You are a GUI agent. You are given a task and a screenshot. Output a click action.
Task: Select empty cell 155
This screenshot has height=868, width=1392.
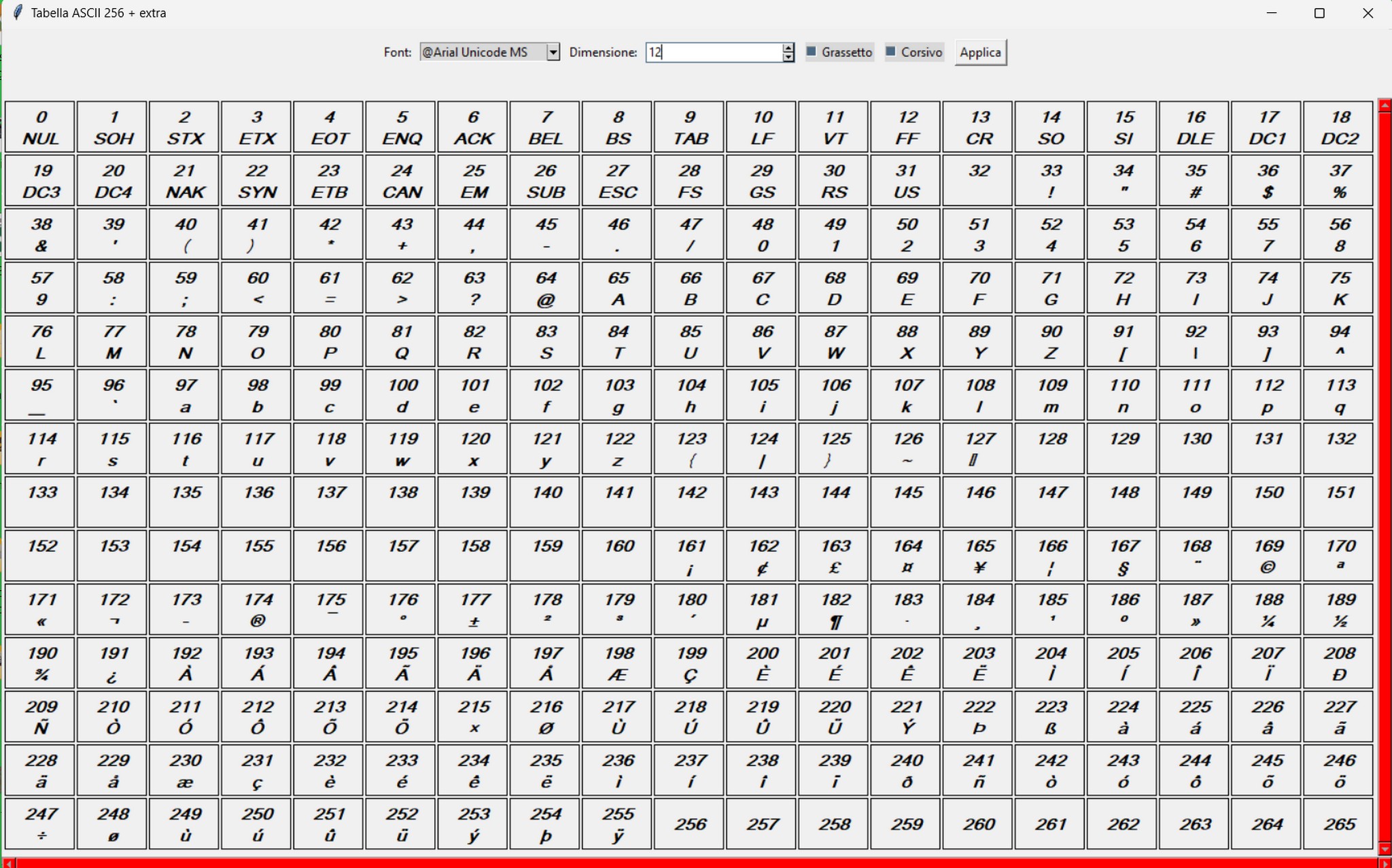257,557
